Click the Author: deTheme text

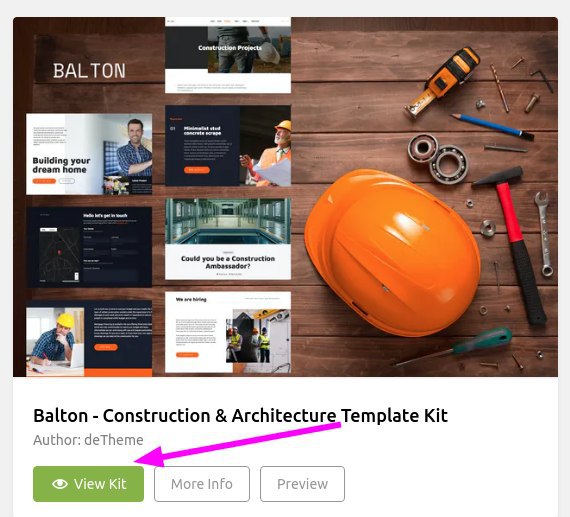88,440
